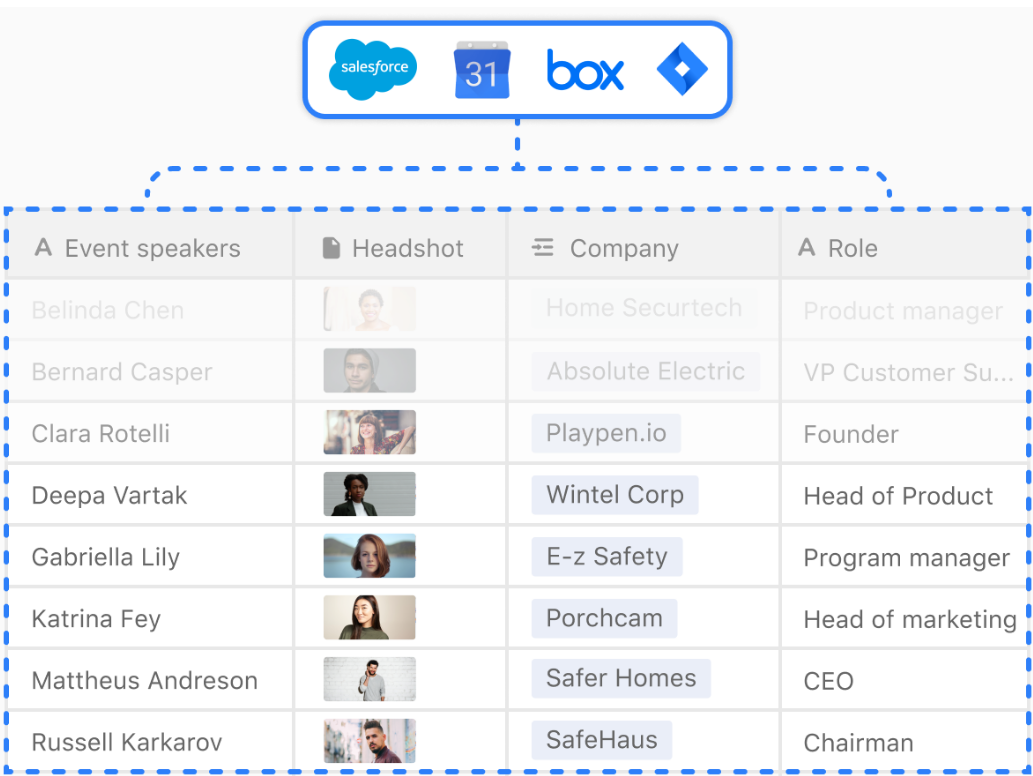The image size is (1033, 776).
Task: Click the Box logo icon
Action: tap(585, 71)
